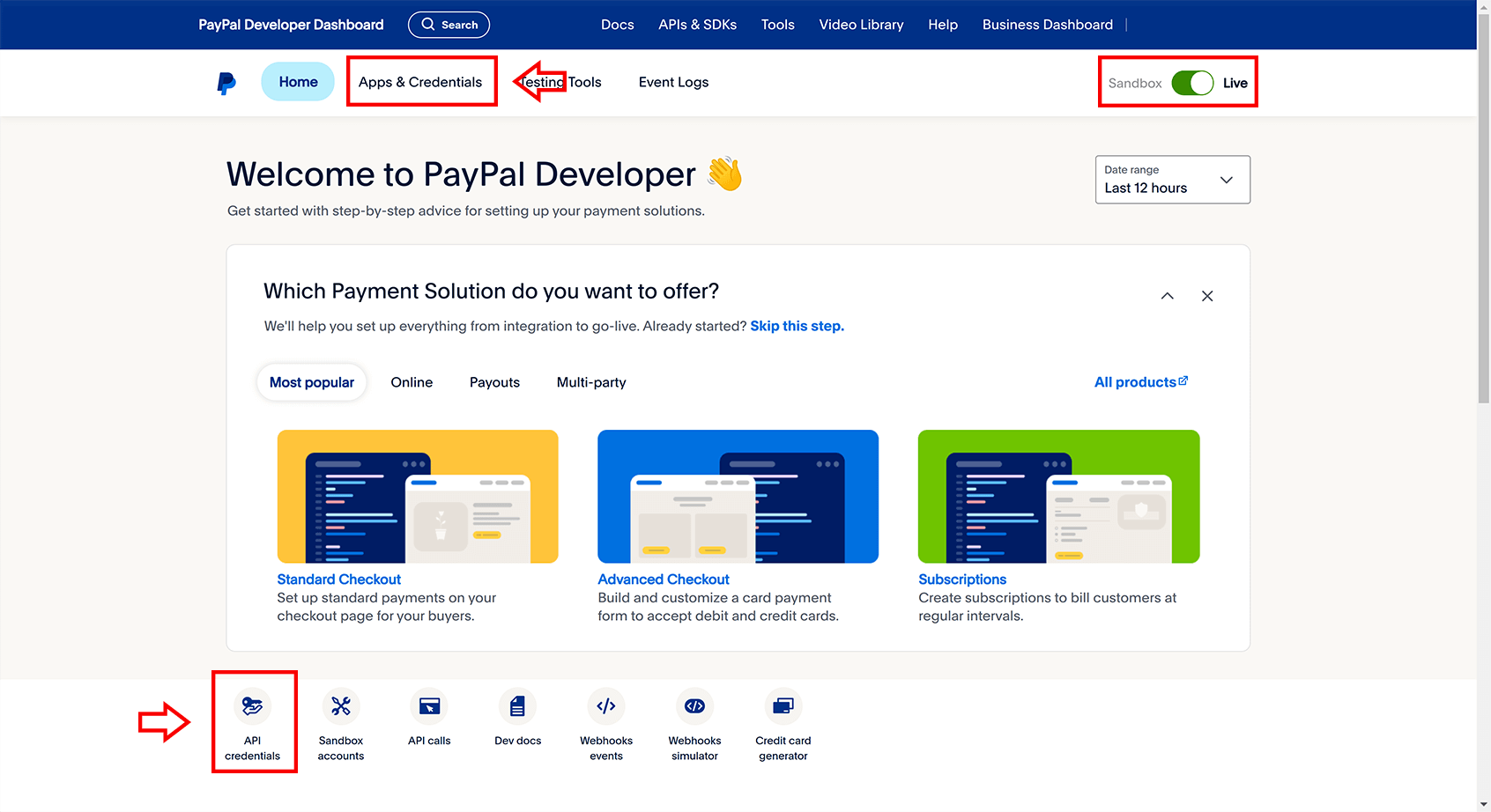Viewport: 1491px width, 812px height.
Task: Click the PayPal logo icon
Action: 226,83
